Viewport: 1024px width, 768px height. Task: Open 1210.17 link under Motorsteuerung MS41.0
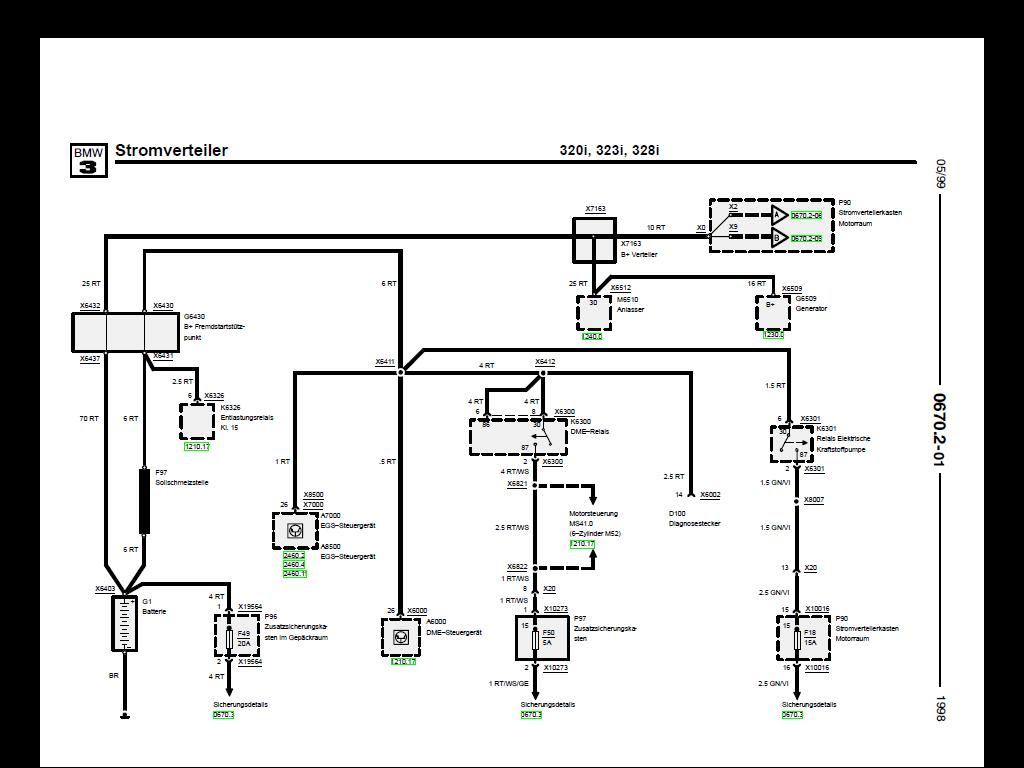[x=582, y=544]
